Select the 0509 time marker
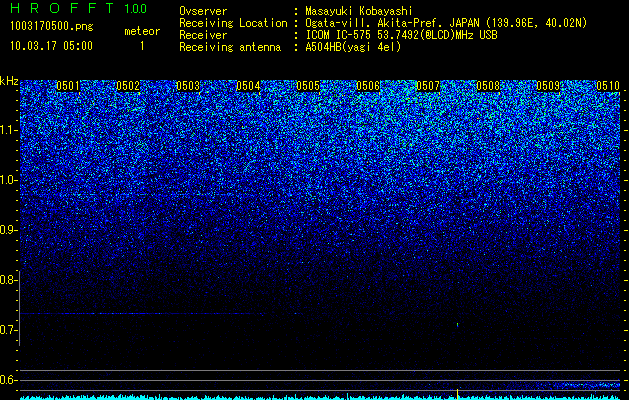This screenshot has height=400, width=629. 548,86
